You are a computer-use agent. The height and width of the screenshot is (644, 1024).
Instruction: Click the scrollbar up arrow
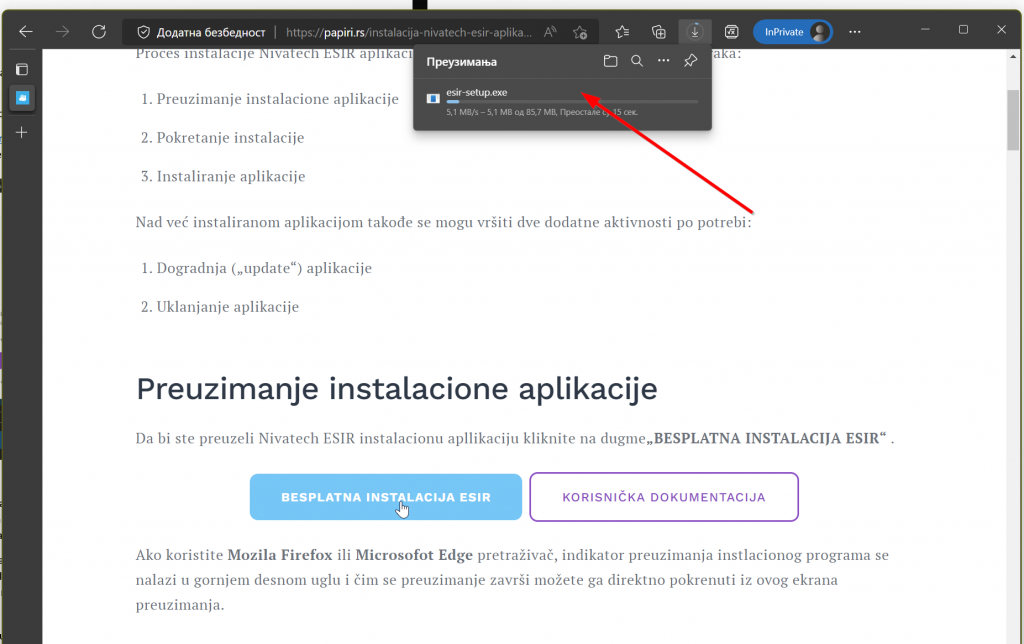[1013, 58]
